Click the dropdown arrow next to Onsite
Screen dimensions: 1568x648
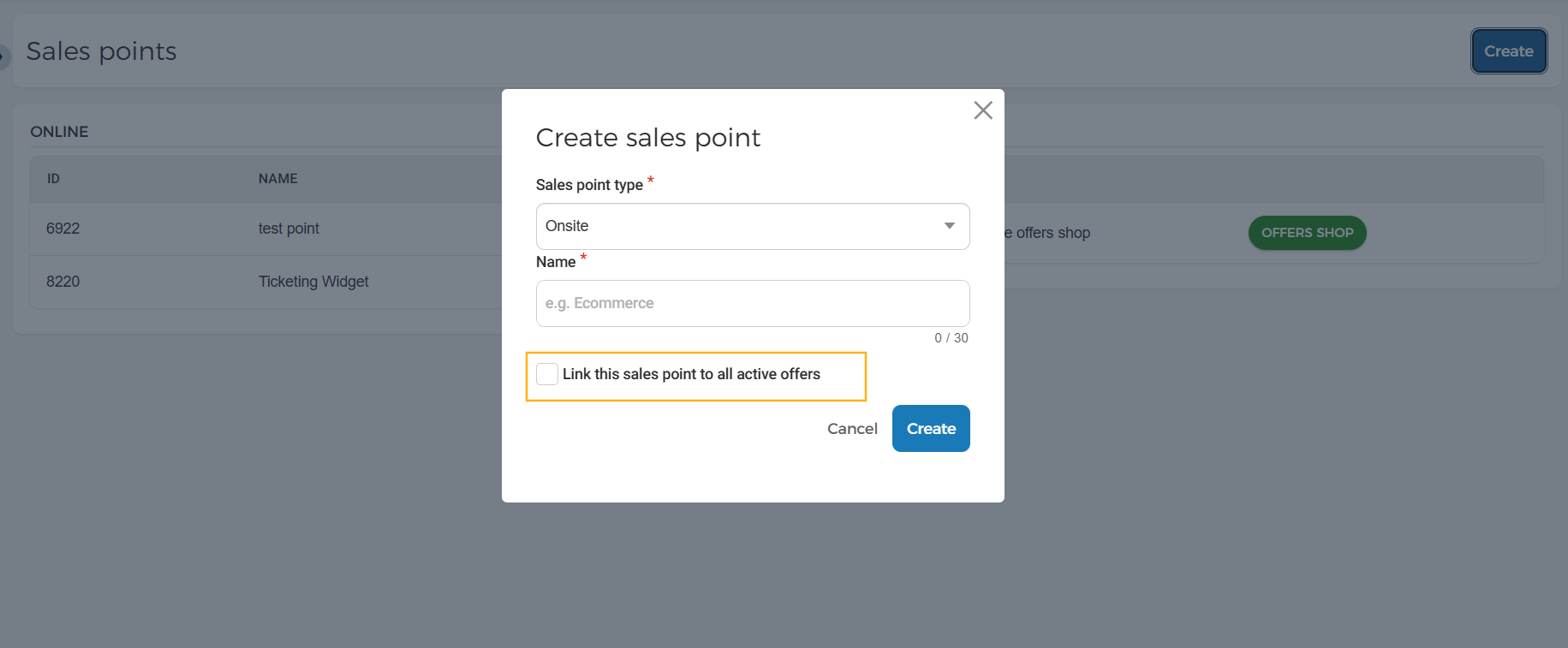click(949, 226)
